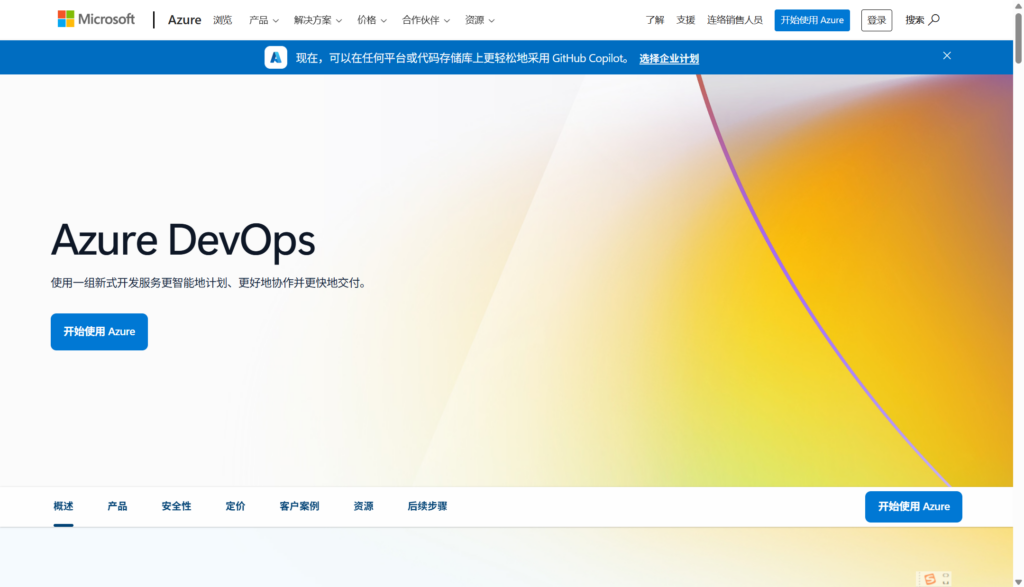Screen dimensions: 1024x587
Task: Click the search magnifier icon
Action: pyautogui.click(x=935, y=20)
